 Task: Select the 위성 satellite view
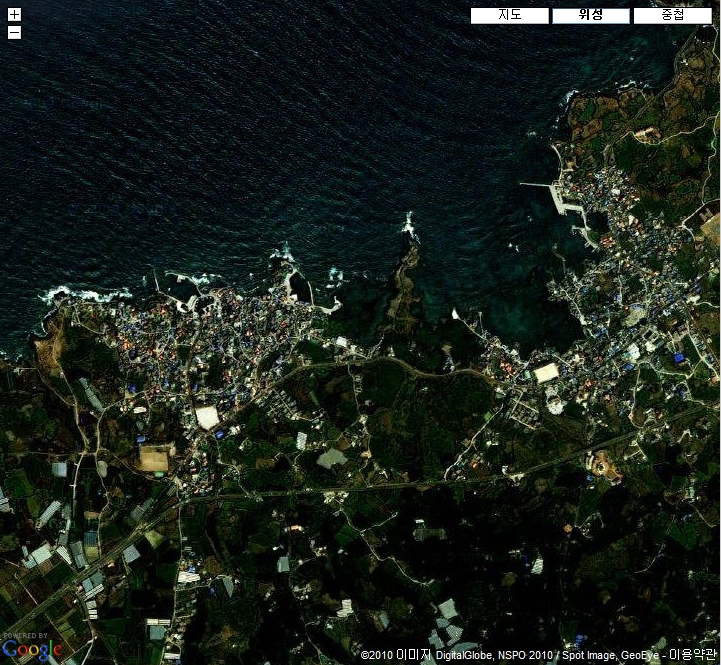(x=591, y=16)
